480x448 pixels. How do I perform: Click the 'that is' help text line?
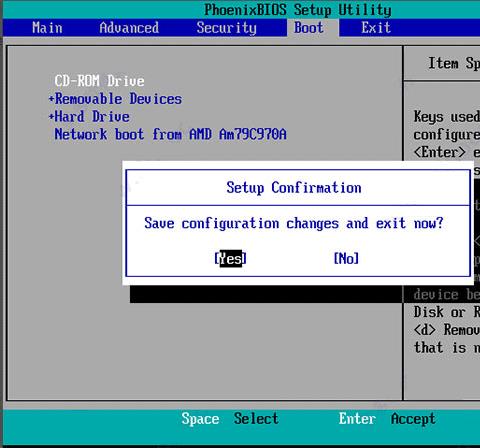pos(447,348)
